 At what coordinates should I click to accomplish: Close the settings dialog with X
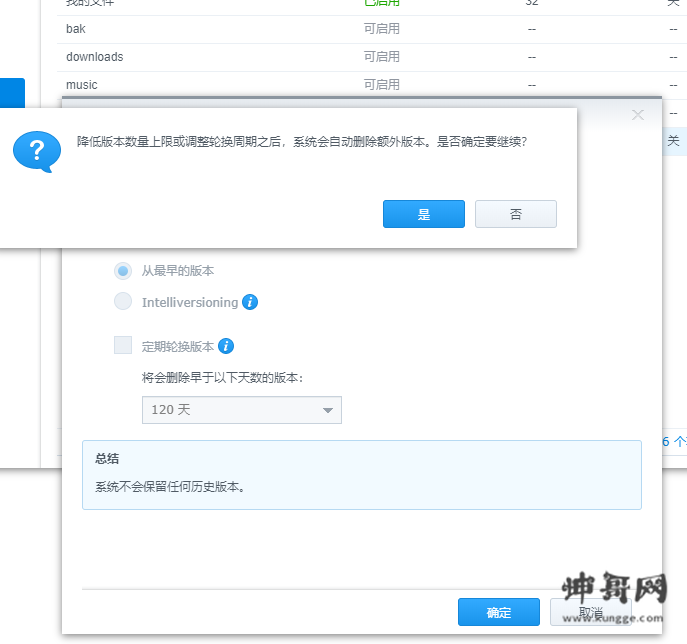coord(637,115)
